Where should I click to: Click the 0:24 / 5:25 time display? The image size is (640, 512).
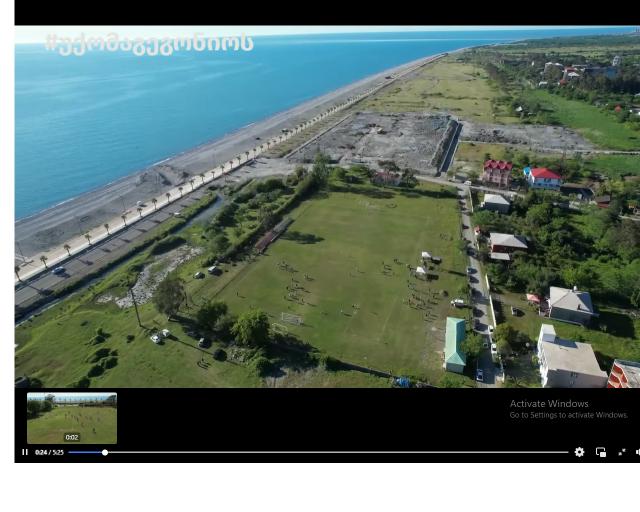49,452
